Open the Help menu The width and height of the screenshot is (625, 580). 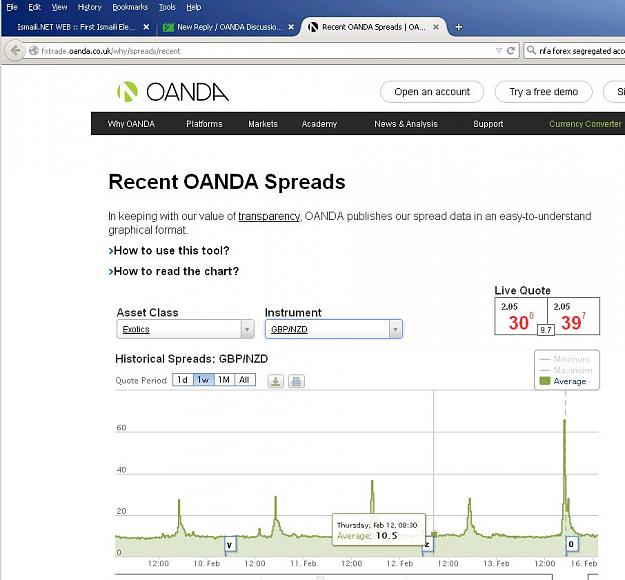[194, 7]
